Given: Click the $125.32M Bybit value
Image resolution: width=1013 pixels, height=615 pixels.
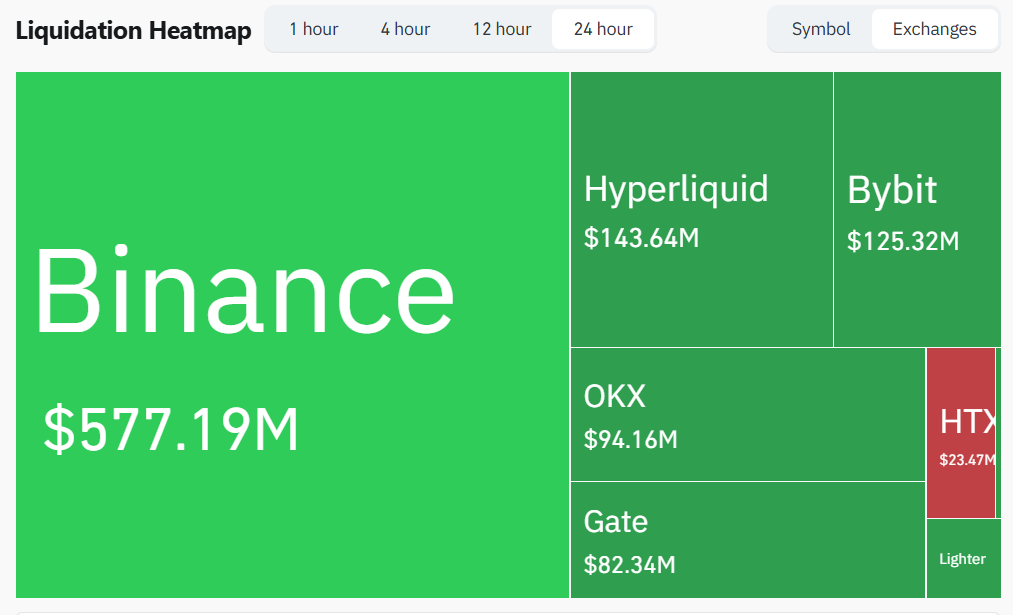Looking at the screenshot, I should [x=903, y=241].
